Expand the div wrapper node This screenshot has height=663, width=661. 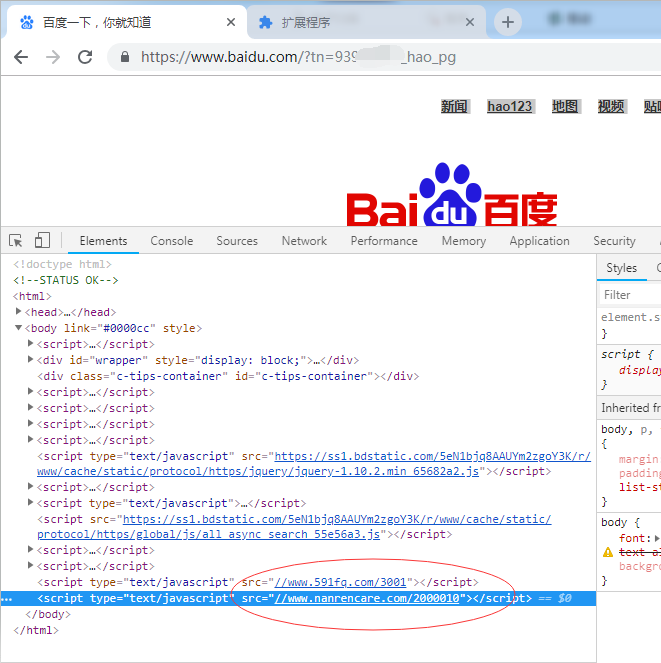click(31, 360)
